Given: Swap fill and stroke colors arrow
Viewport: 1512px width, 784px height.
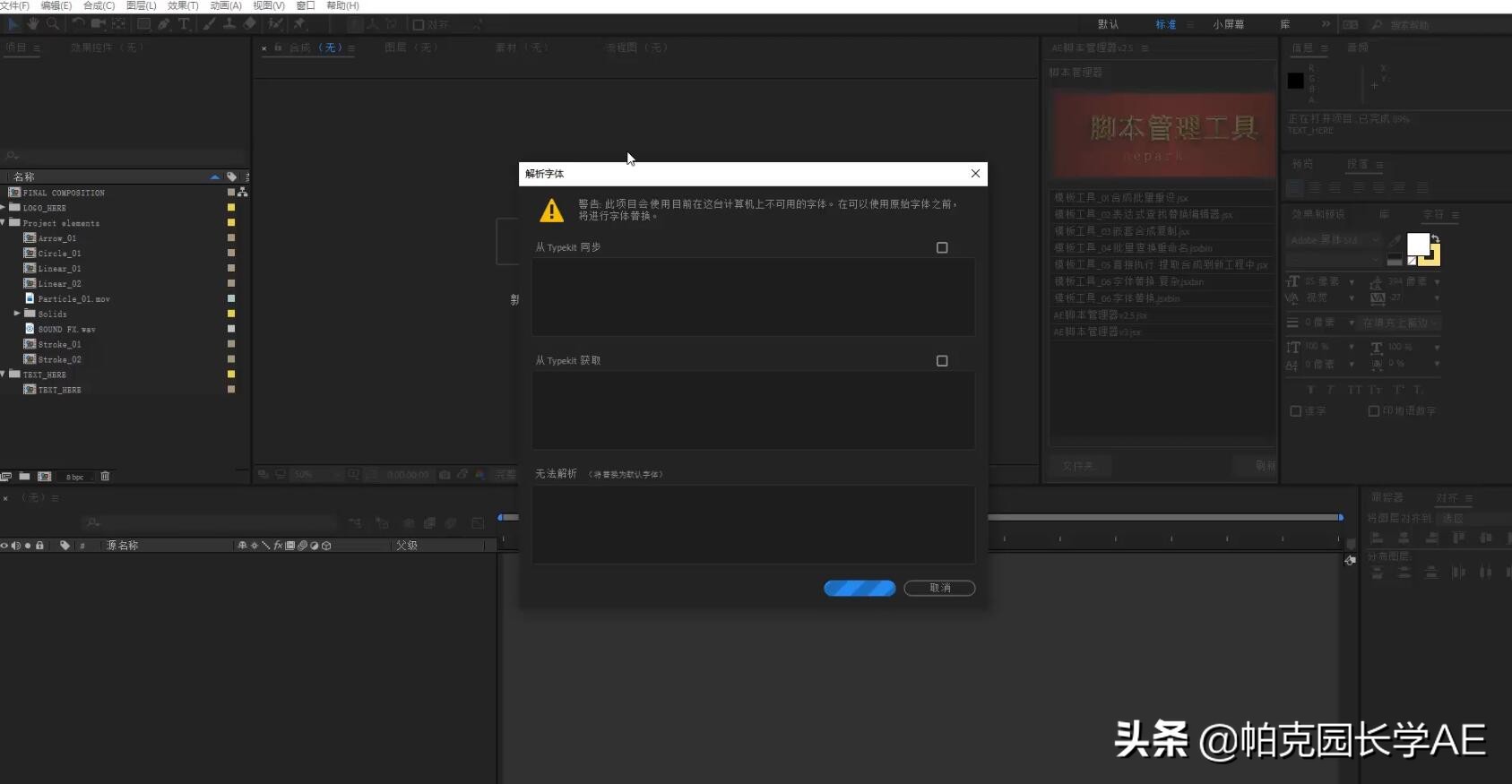Looking at the screenshot, I should click(x=1435, y=238).
